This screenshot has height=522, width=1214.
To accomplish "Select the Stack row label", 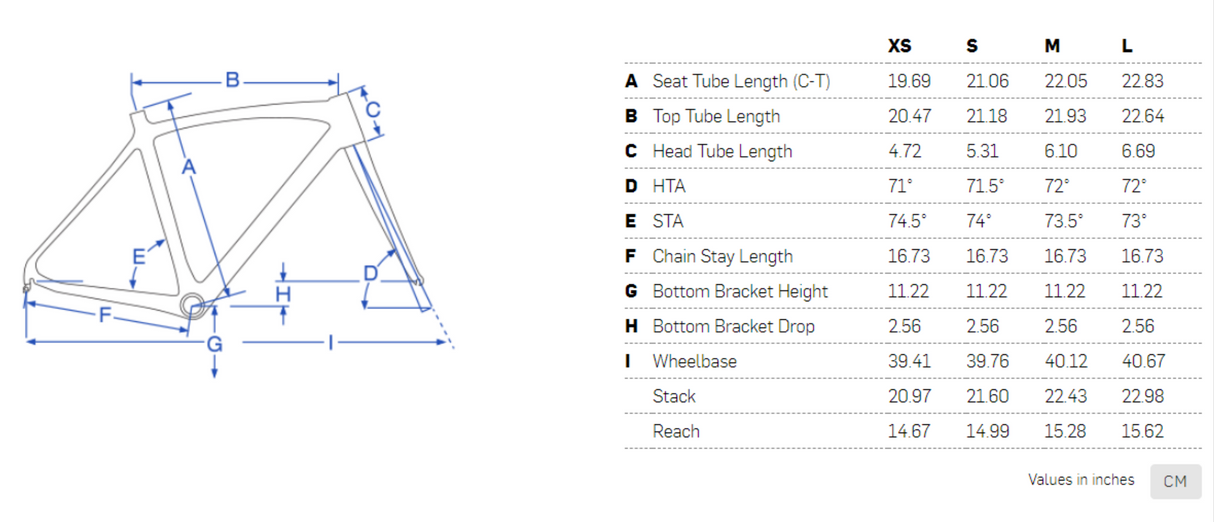I will point(674,396).
